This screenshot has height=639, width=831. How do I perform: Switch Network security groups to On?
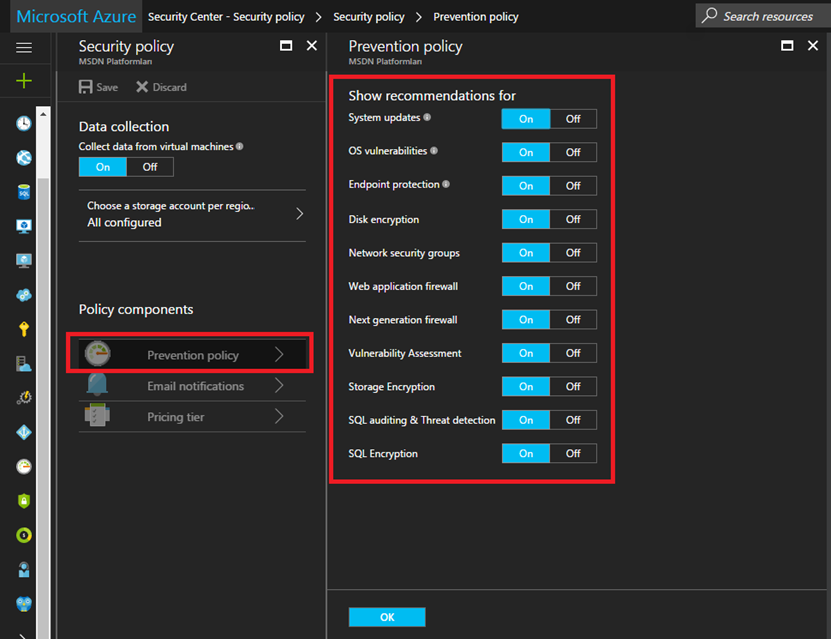(526, 253)
